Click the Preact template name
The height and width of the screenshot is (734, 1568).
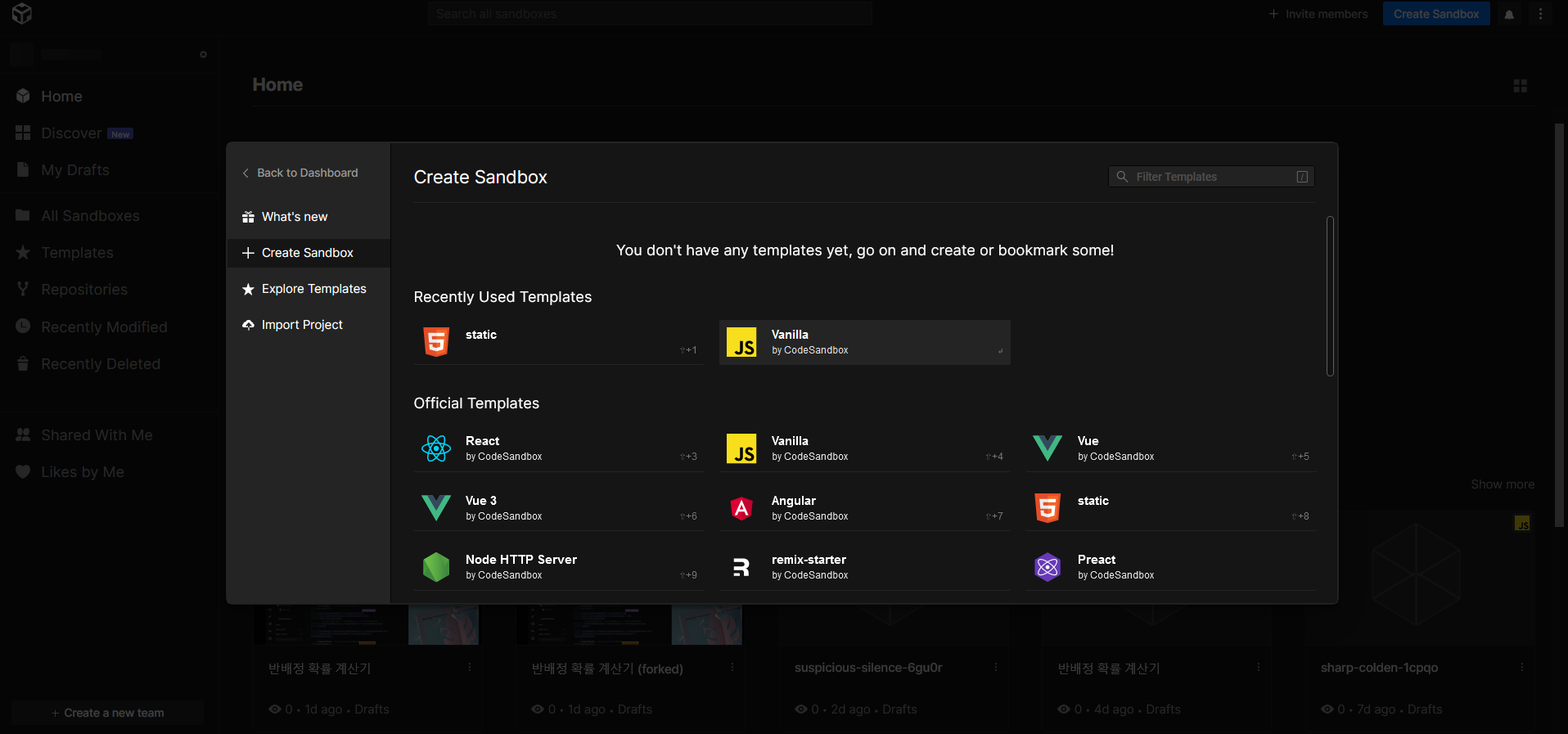[x=1097, y=560]
